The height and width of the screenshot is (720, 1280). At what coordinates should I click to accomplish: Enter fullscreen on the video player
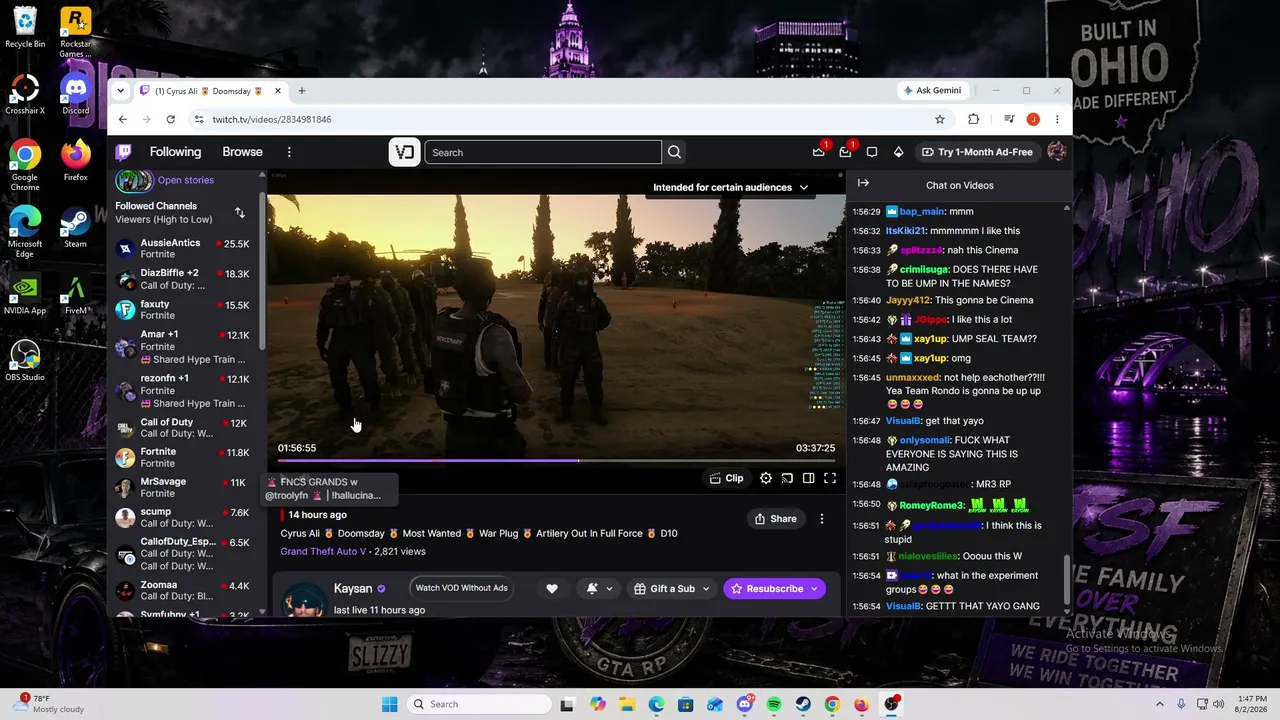click(x=830, y=478)
